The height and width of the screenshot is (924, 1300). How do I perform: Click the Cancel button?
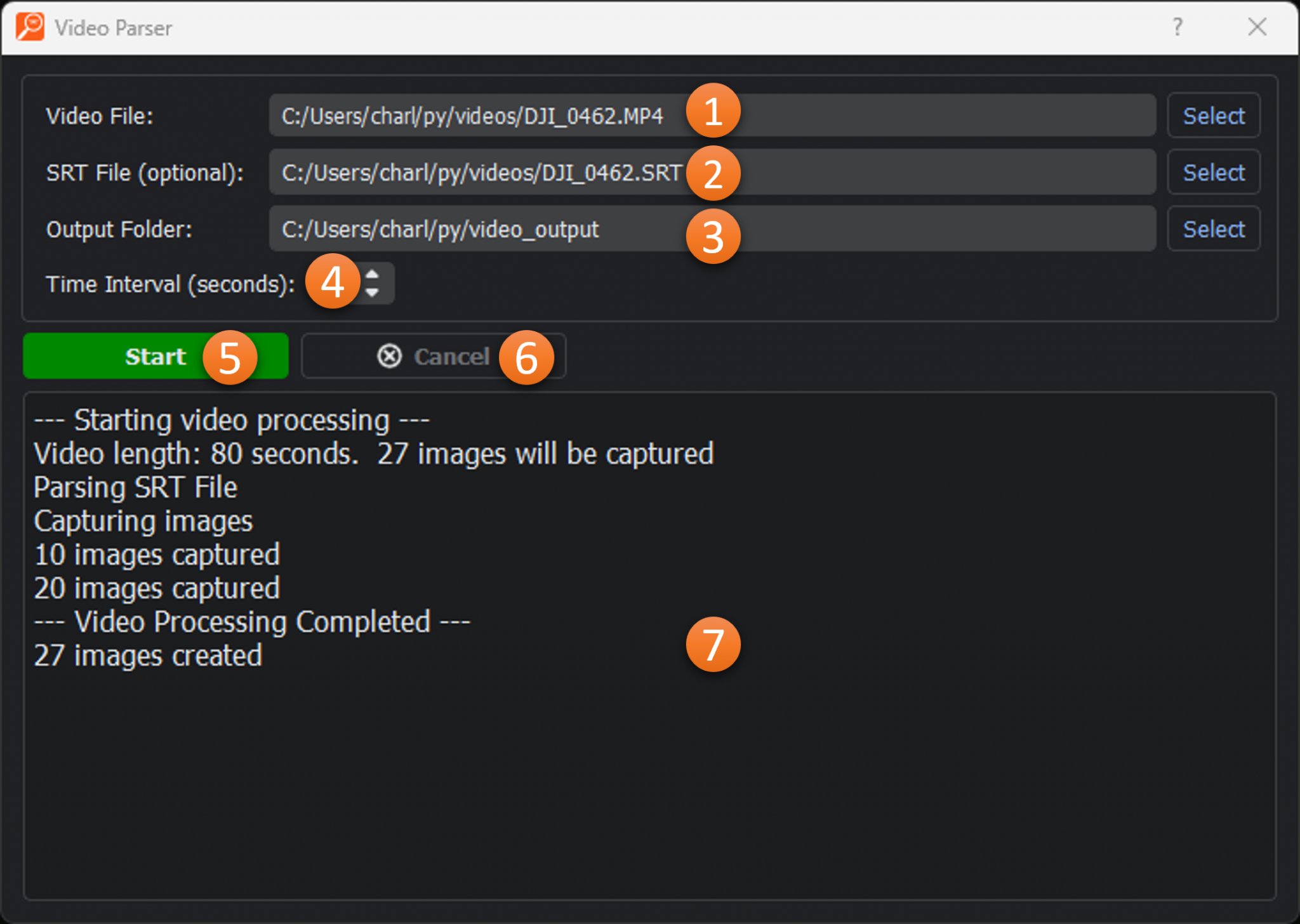coord(451,357)
